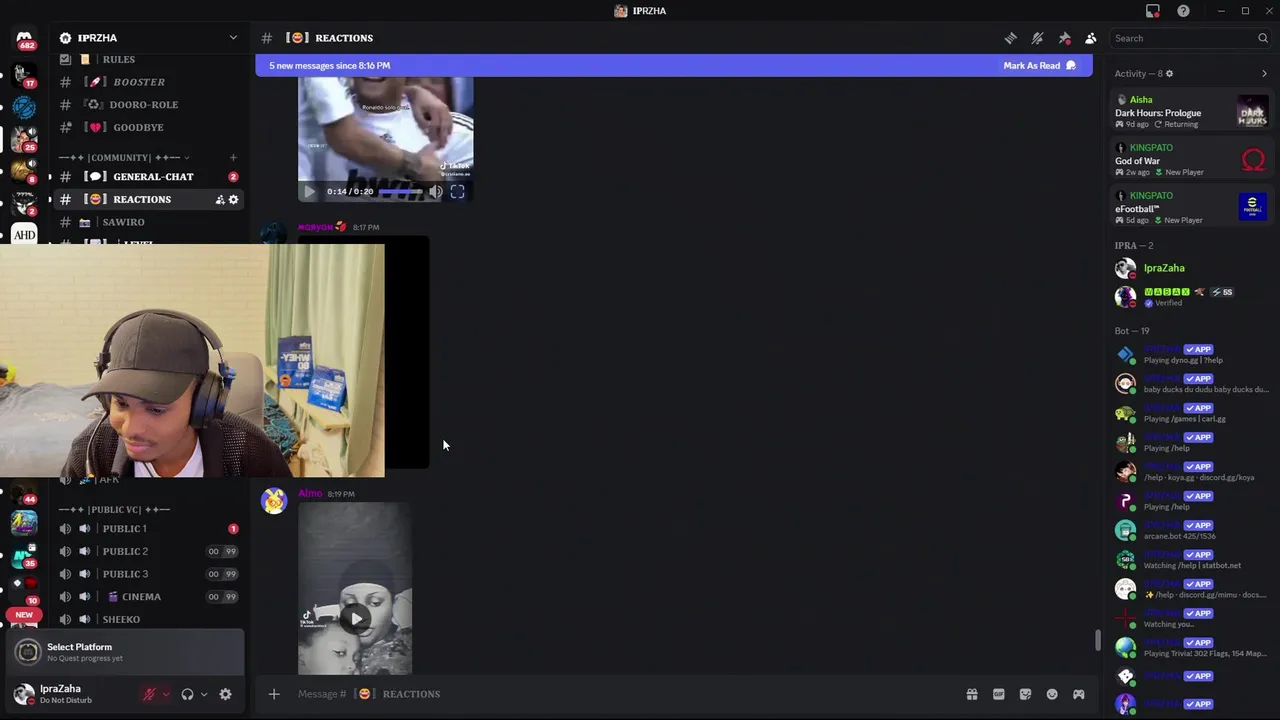Expand the Activity section arrow
The height and width of the screenshot is (720, 1280).
click(1264, 74)
